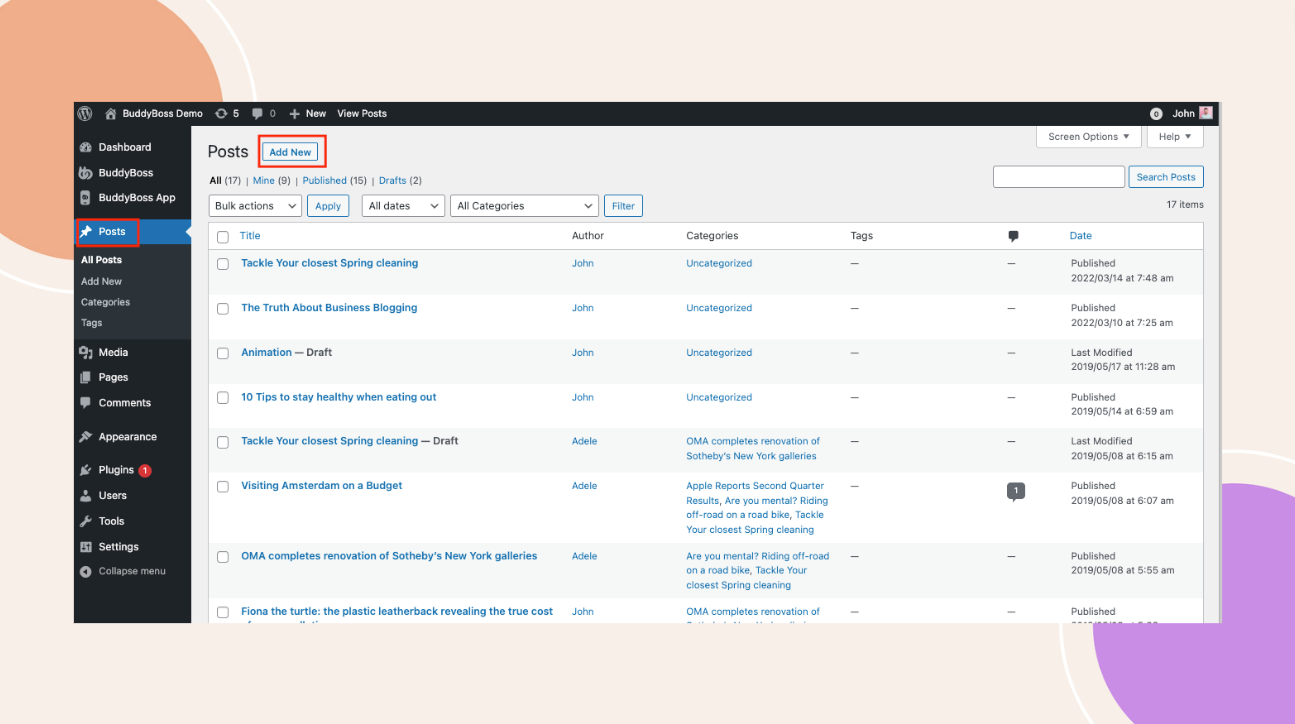Image resolution: width=1295 pixels, height=724 pixels.
Task: Open BuddyBoss Demo site home icon
Action: pos(111,114)
